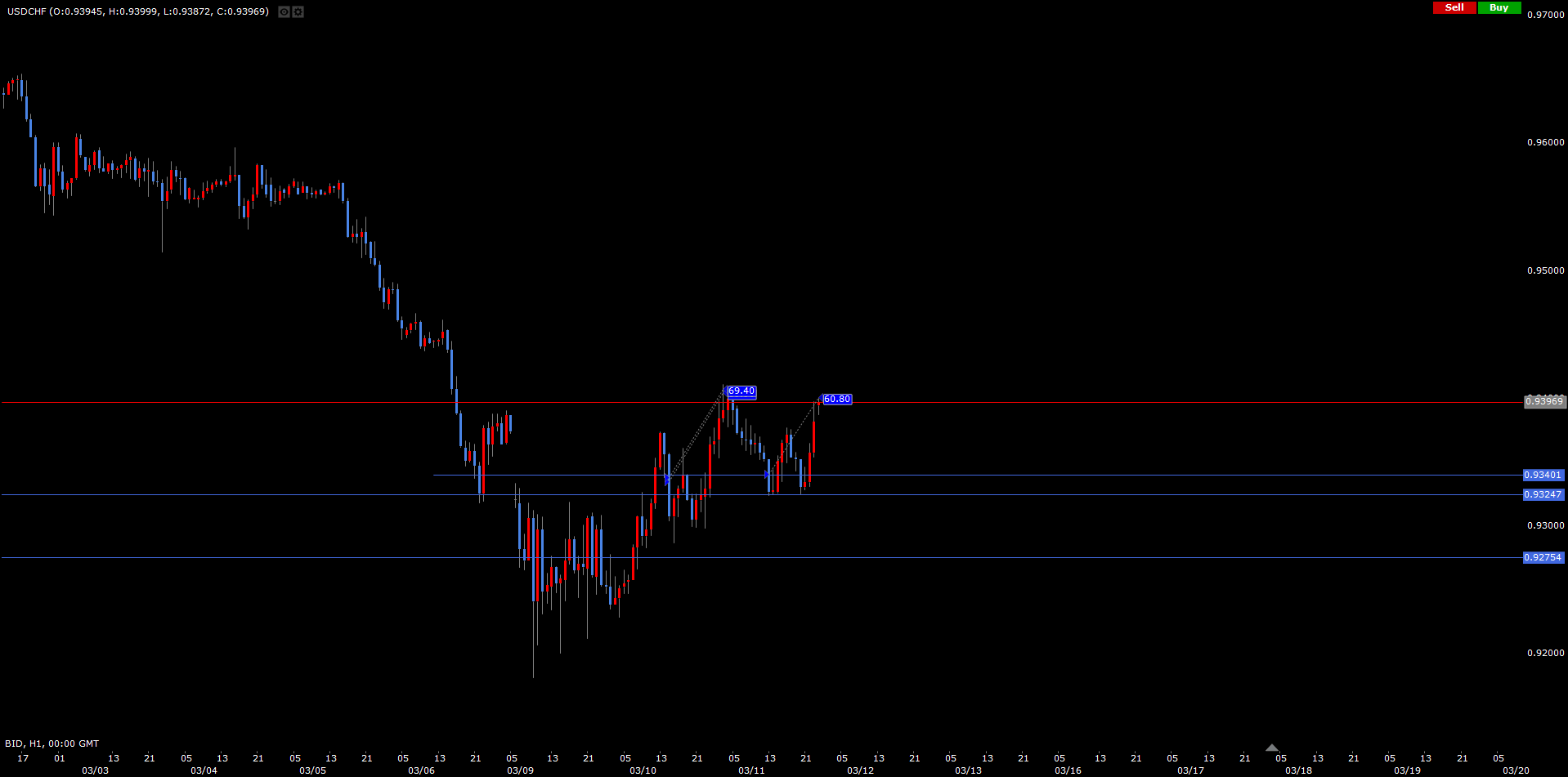Viewport: 1568px width, 777px height.
Task: Click the 60.80 pip profit label
Action: pyautogui.click(x=836, y=400)
